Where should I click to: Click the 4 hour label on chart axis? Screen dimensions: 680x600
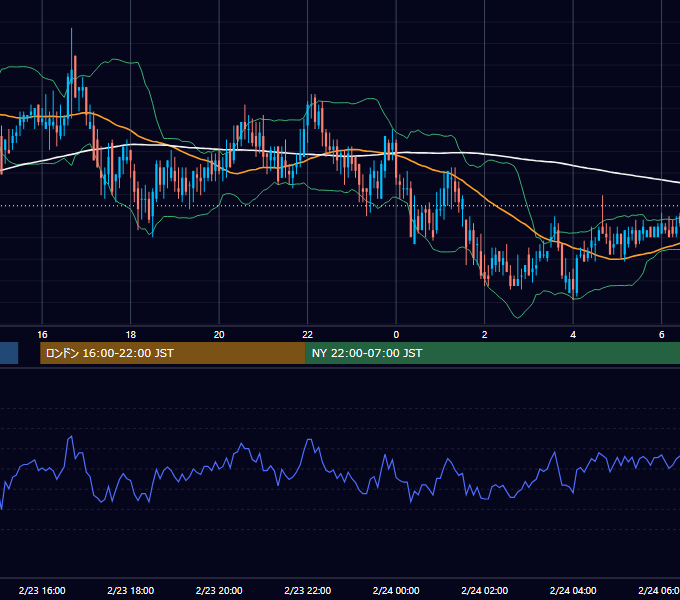(573, 335)
